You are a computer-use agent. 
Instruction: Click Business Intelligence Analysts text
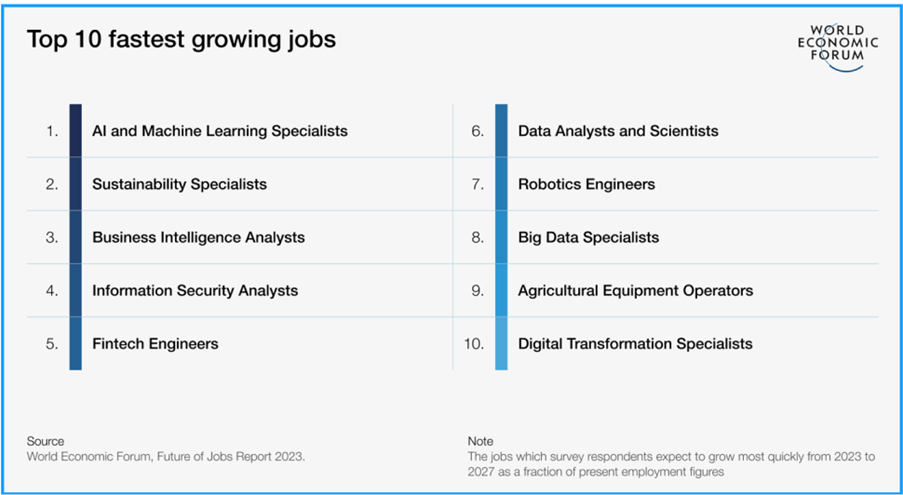(x=199, y=237)
